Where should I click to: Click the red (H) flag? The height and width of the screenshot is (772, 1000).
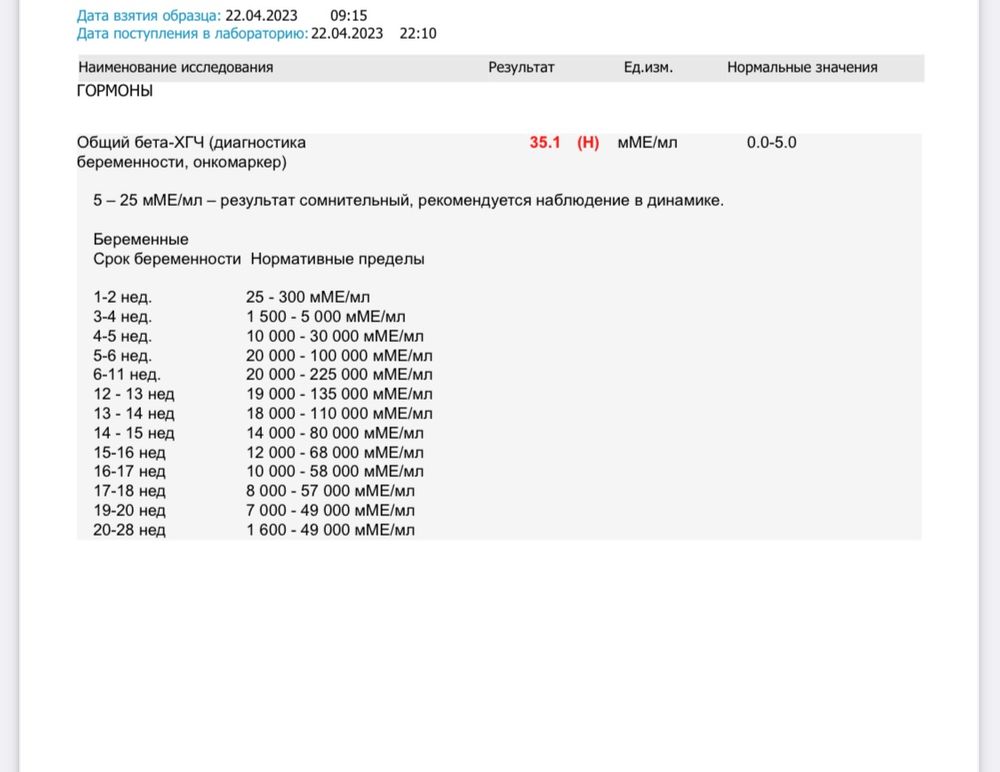pyautogui.click(x=588, y=142)
